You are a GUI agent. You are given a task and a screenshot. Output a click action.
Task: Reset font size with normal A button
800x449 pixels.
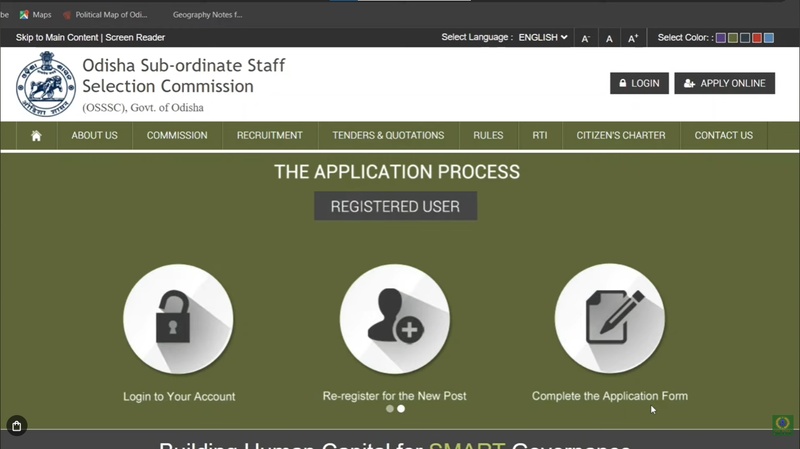click(609, 38)
